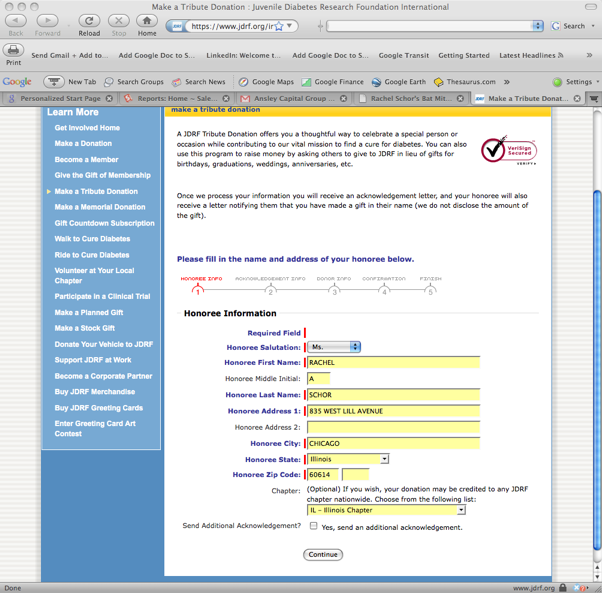The height and width of the screenshot is (593, 602).
Task: Click the Forward navigation arrow
Action: click(47, 21)
